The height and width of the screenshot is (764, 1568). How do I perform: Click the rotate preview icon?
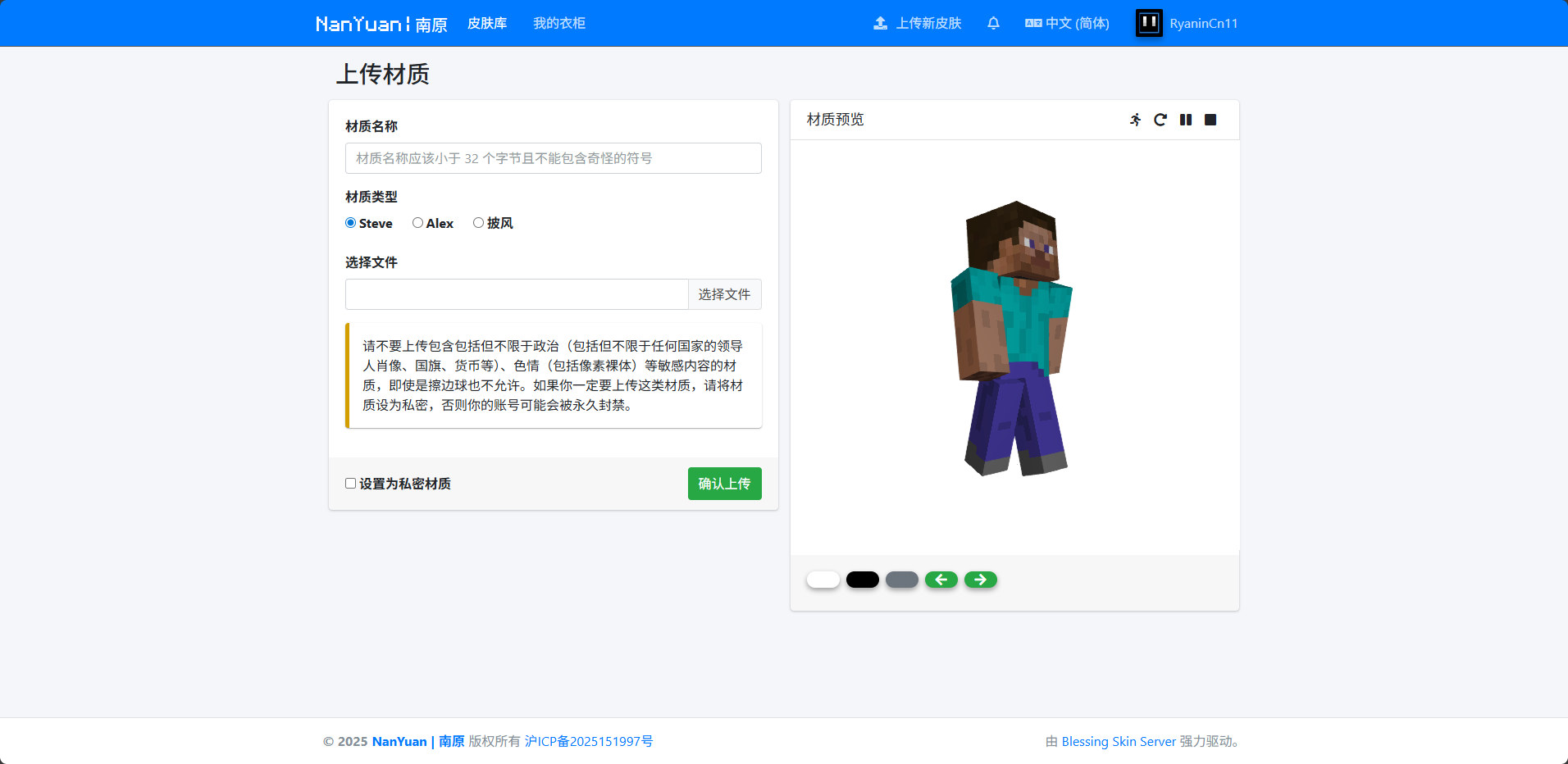tap(1160, 120)
